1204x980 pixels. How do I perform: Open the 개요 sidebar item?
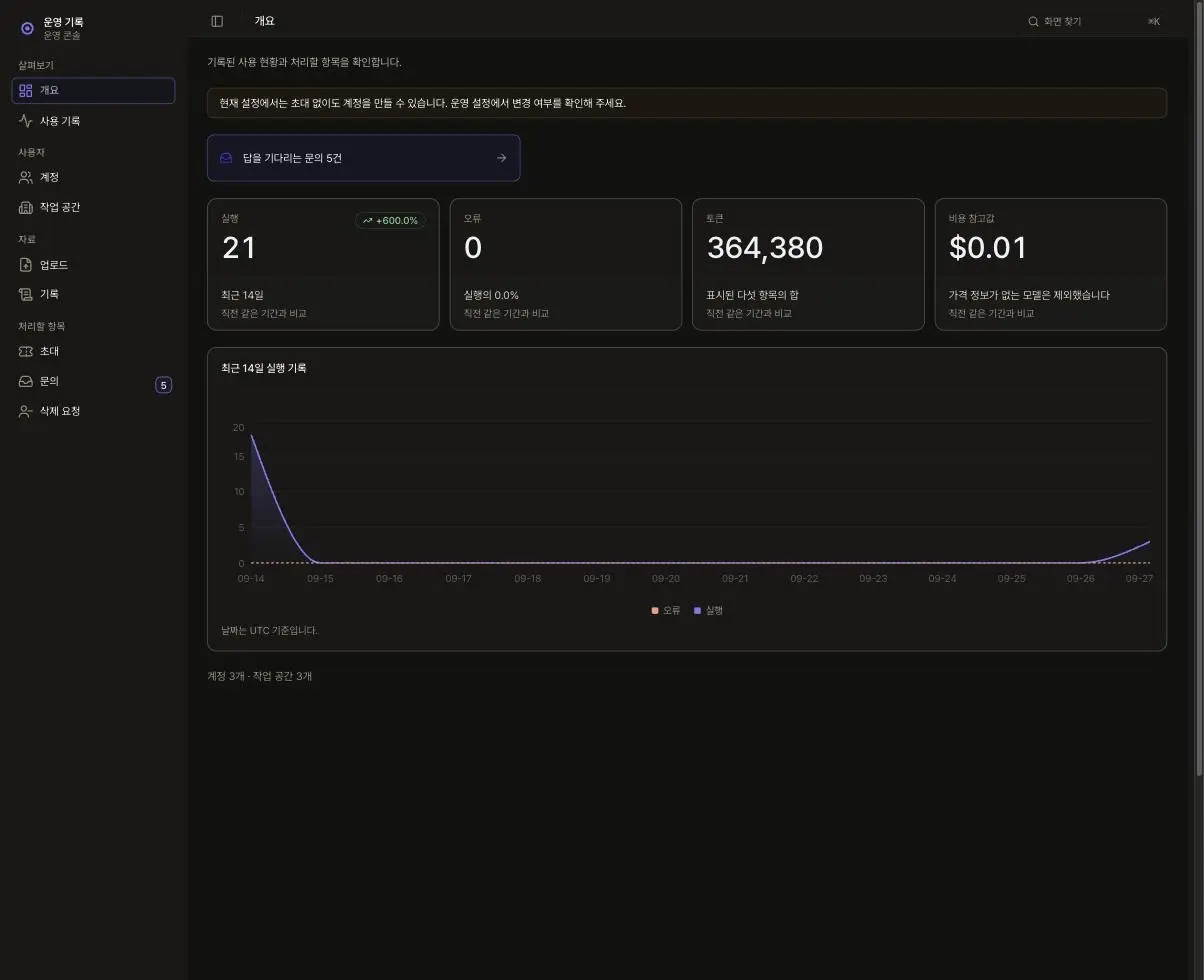(93, 90)
